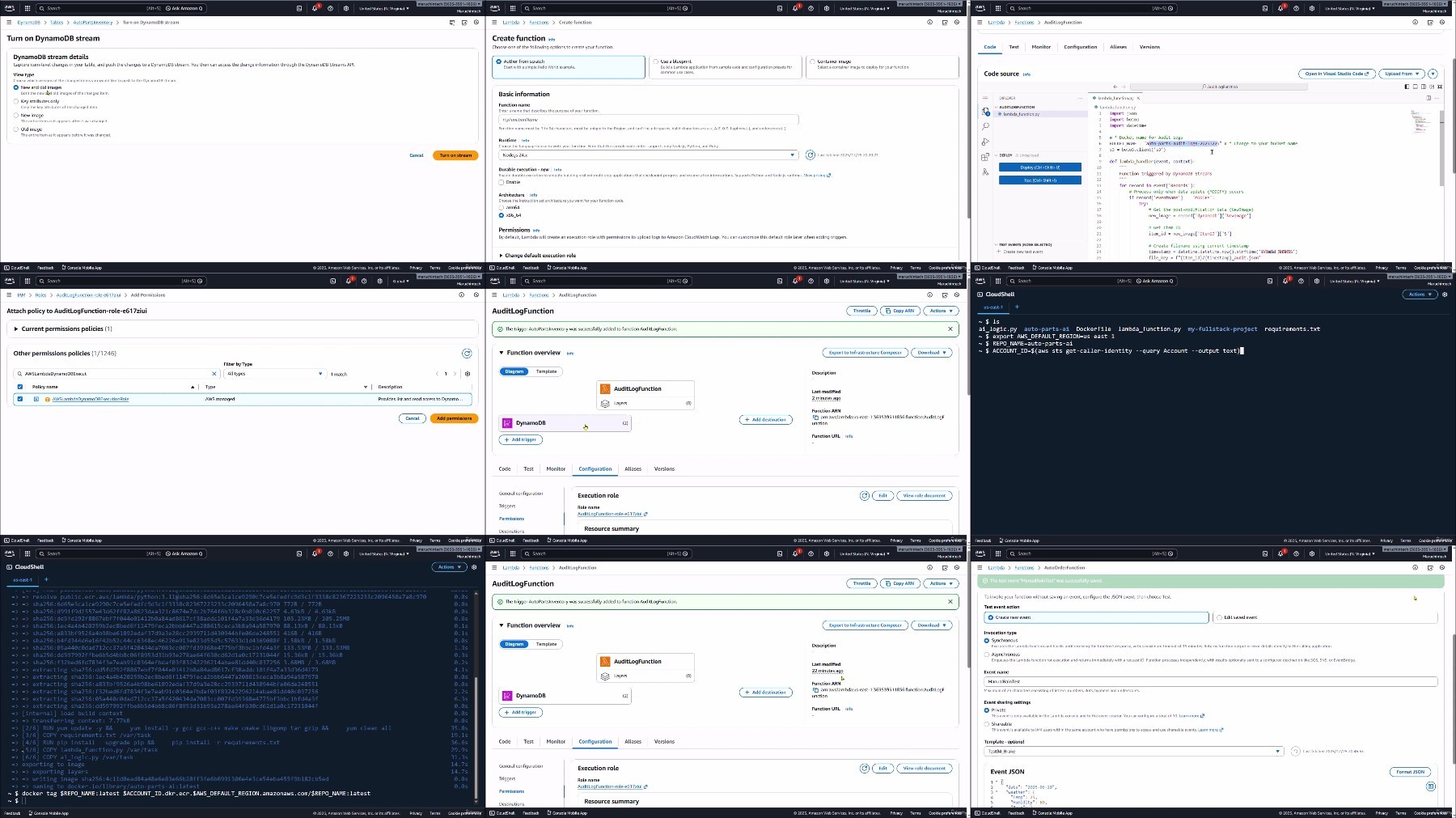This screenshot has width=1456, height=818.
Task: Open table preferences gear in IAM policies list
Action: (x=468, y=374)
